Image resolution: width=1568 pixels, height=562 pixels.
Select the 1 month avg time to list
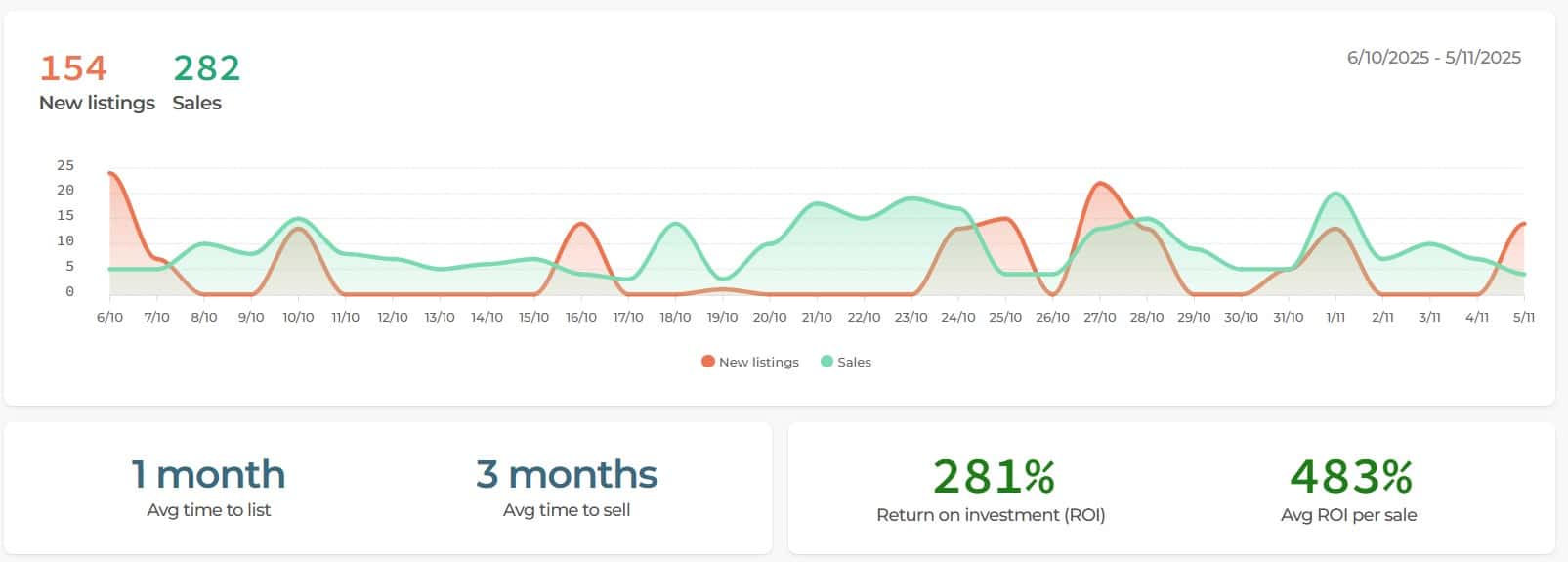(208, 475)
